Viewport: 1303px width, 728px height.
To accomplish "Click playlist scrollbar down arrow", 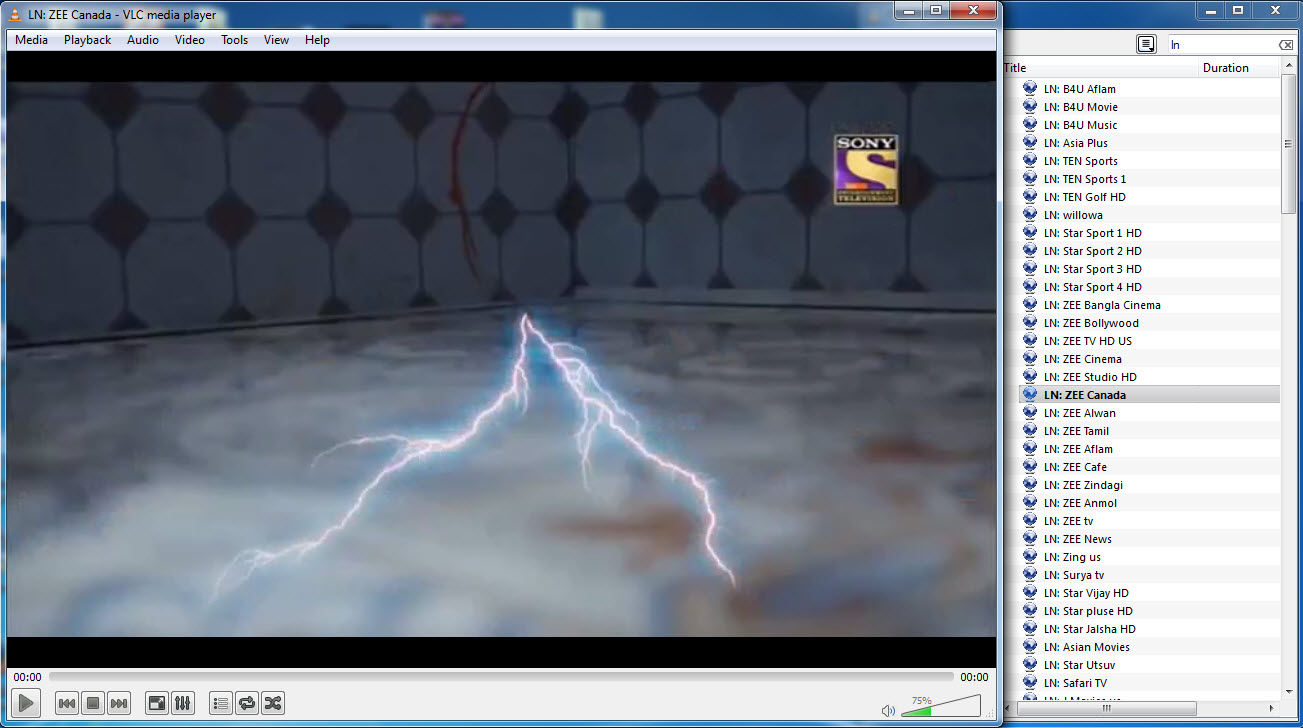I will [1288, 692].
